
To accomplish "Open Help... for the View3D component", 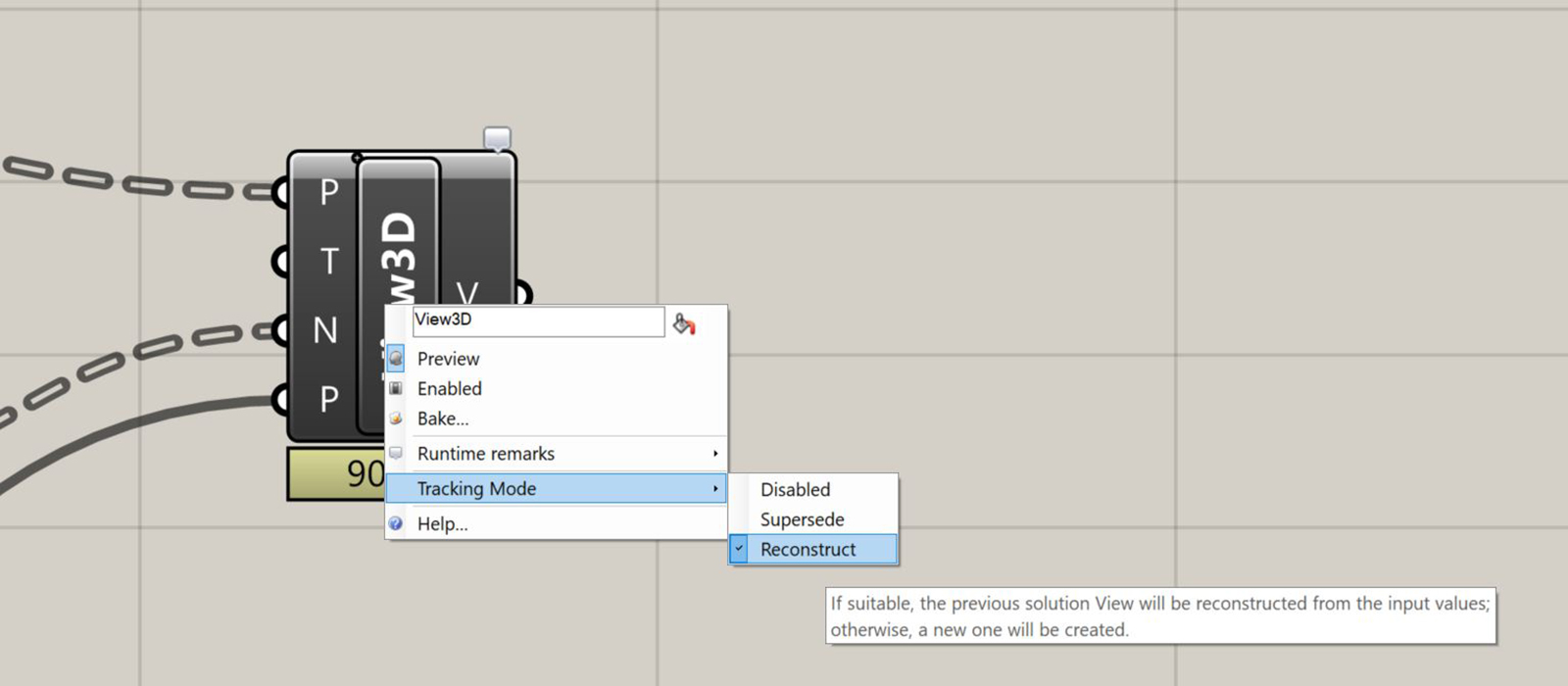I will 442,523.
